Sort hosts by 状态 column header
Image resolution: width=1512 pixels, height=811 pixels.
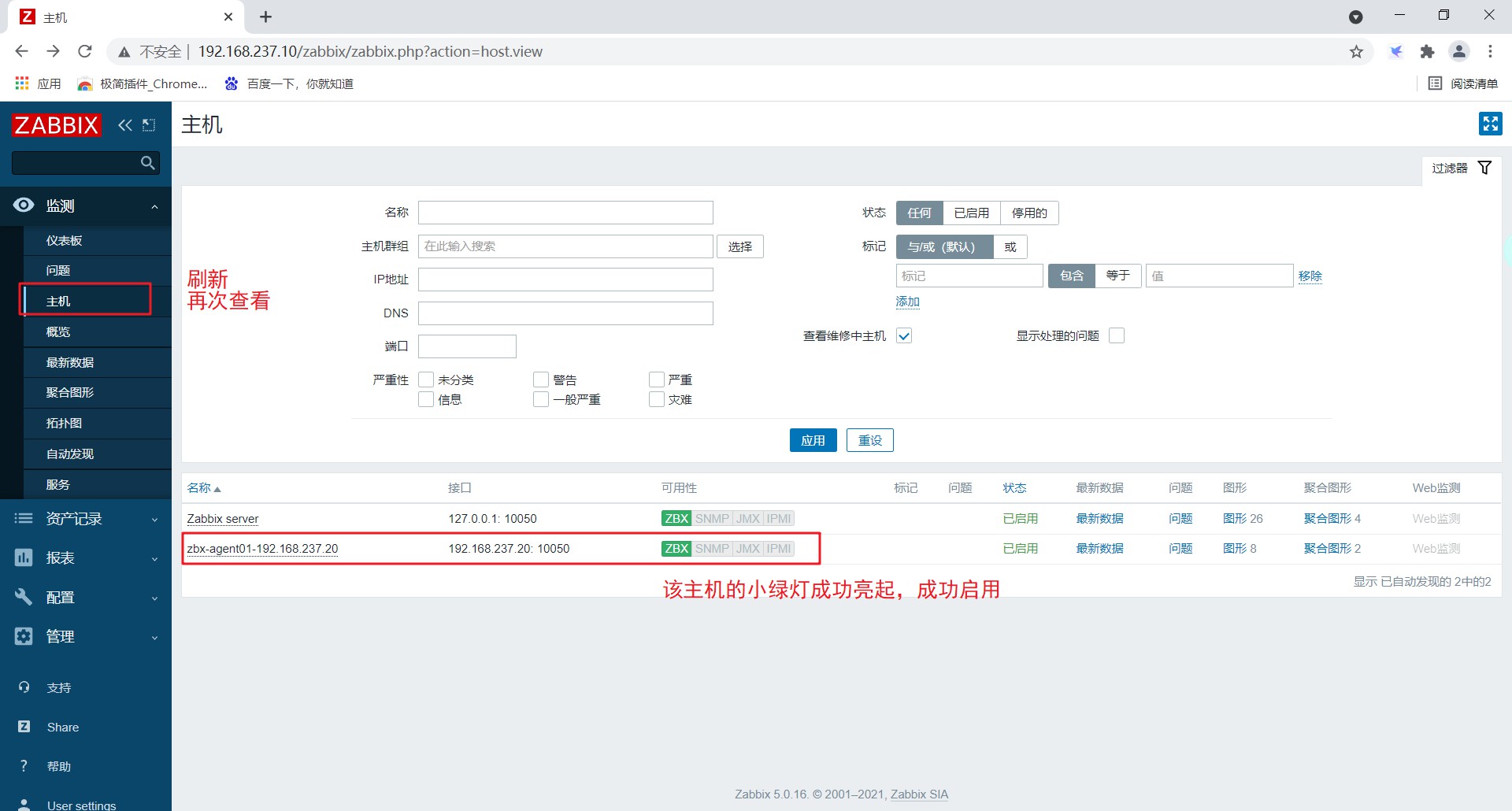tap(1014, 488)
